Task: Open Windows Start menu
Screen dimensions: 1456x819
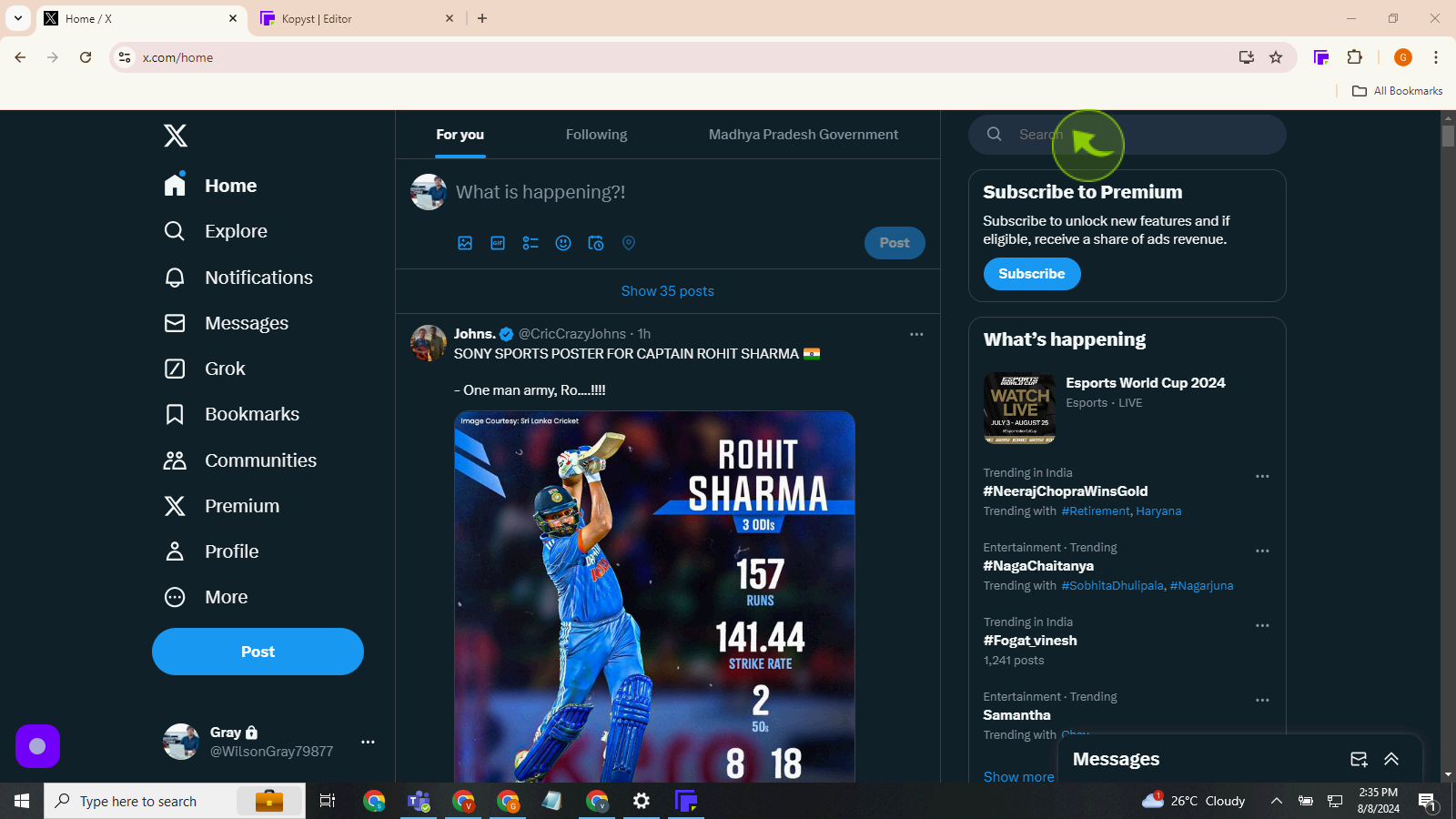Action: 22,801
